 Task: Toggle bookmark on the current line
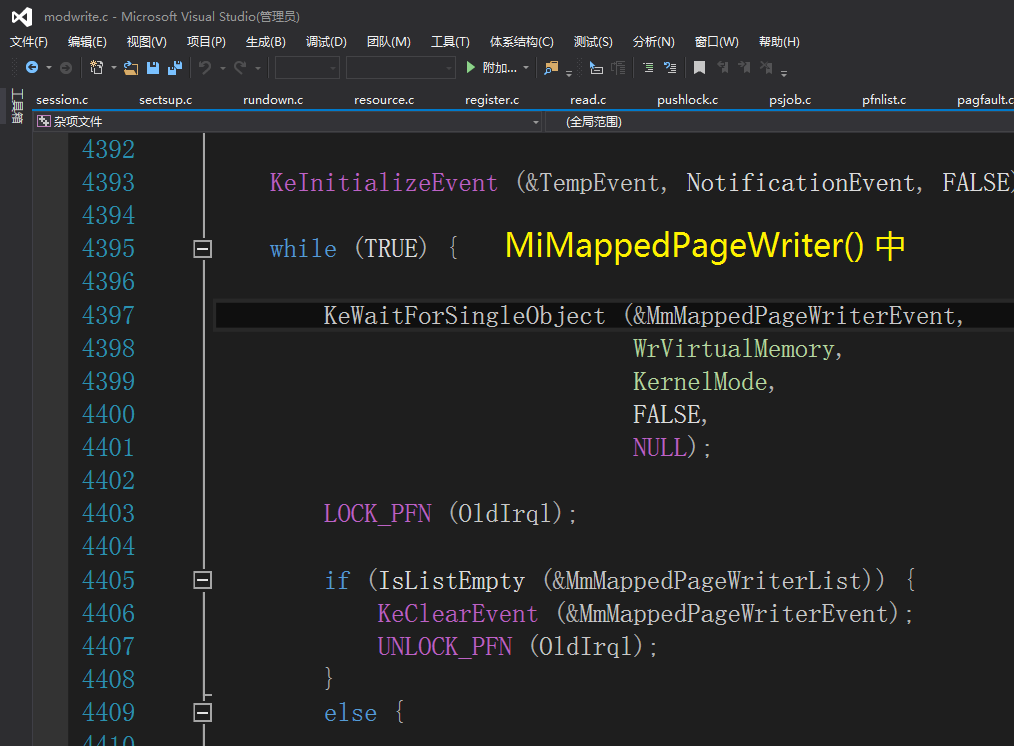coord(699,68)
